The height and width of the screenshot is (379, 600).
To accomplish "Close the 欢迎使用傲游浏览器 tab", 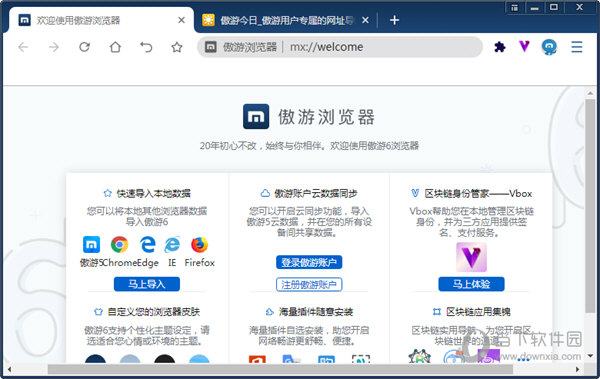I will 181,20.
